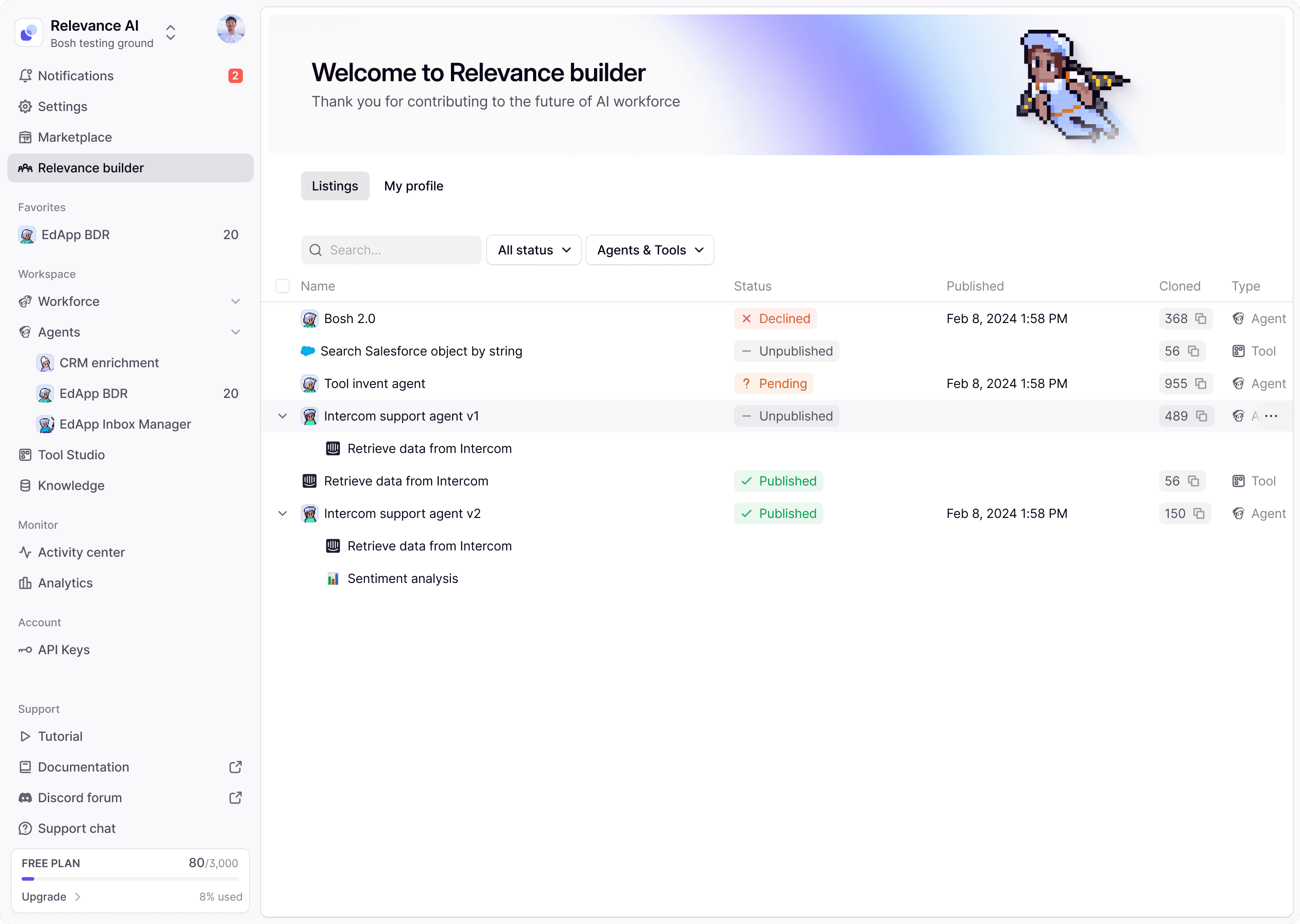The image size is (1300, 924).
Task: Toggle the select-all checkbox in table header
Action: (x=282, y=286)
